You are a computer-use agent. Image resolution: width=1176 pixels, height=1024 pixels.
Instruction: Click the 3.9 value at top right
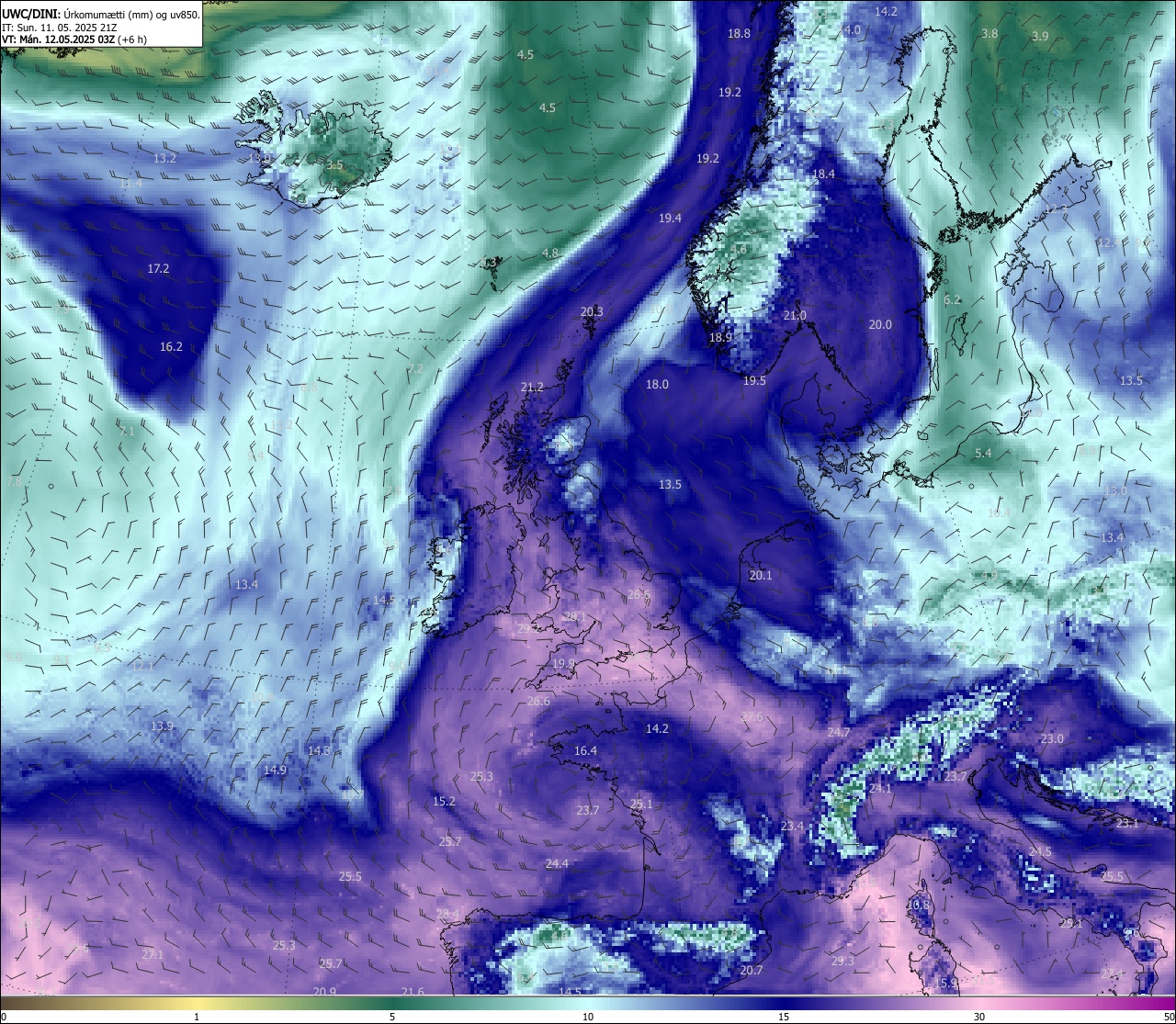pyautogui.click(x=1040, y=37)
